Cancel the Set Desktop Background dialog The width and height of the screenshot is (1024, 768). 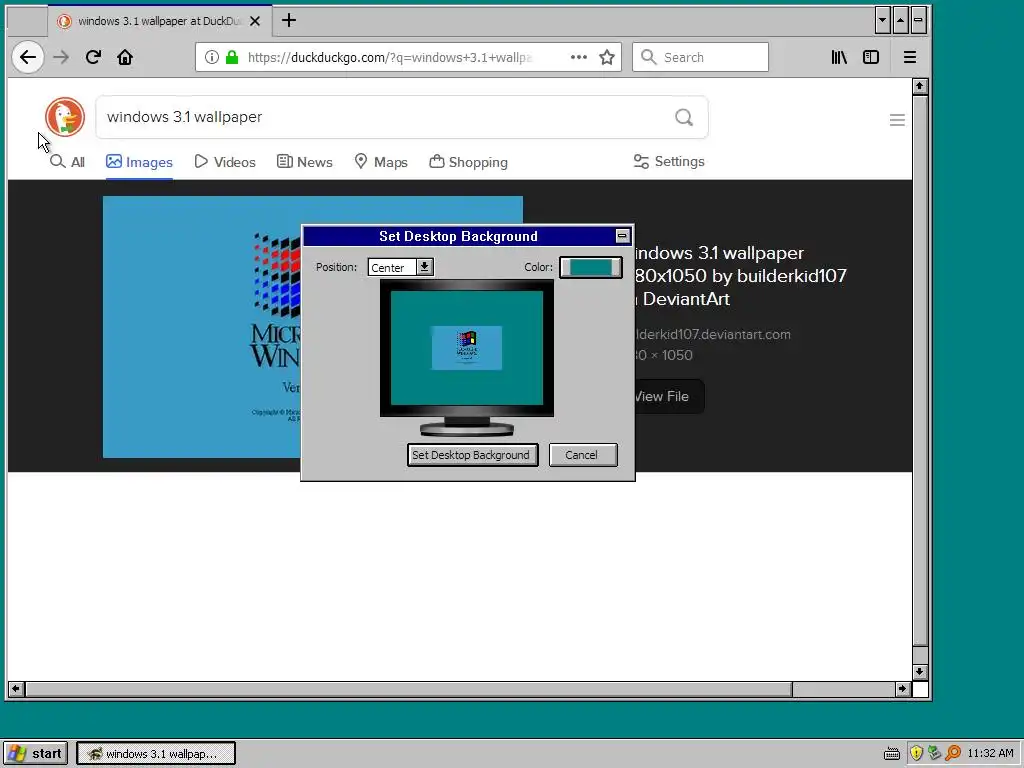pos(583,455)
